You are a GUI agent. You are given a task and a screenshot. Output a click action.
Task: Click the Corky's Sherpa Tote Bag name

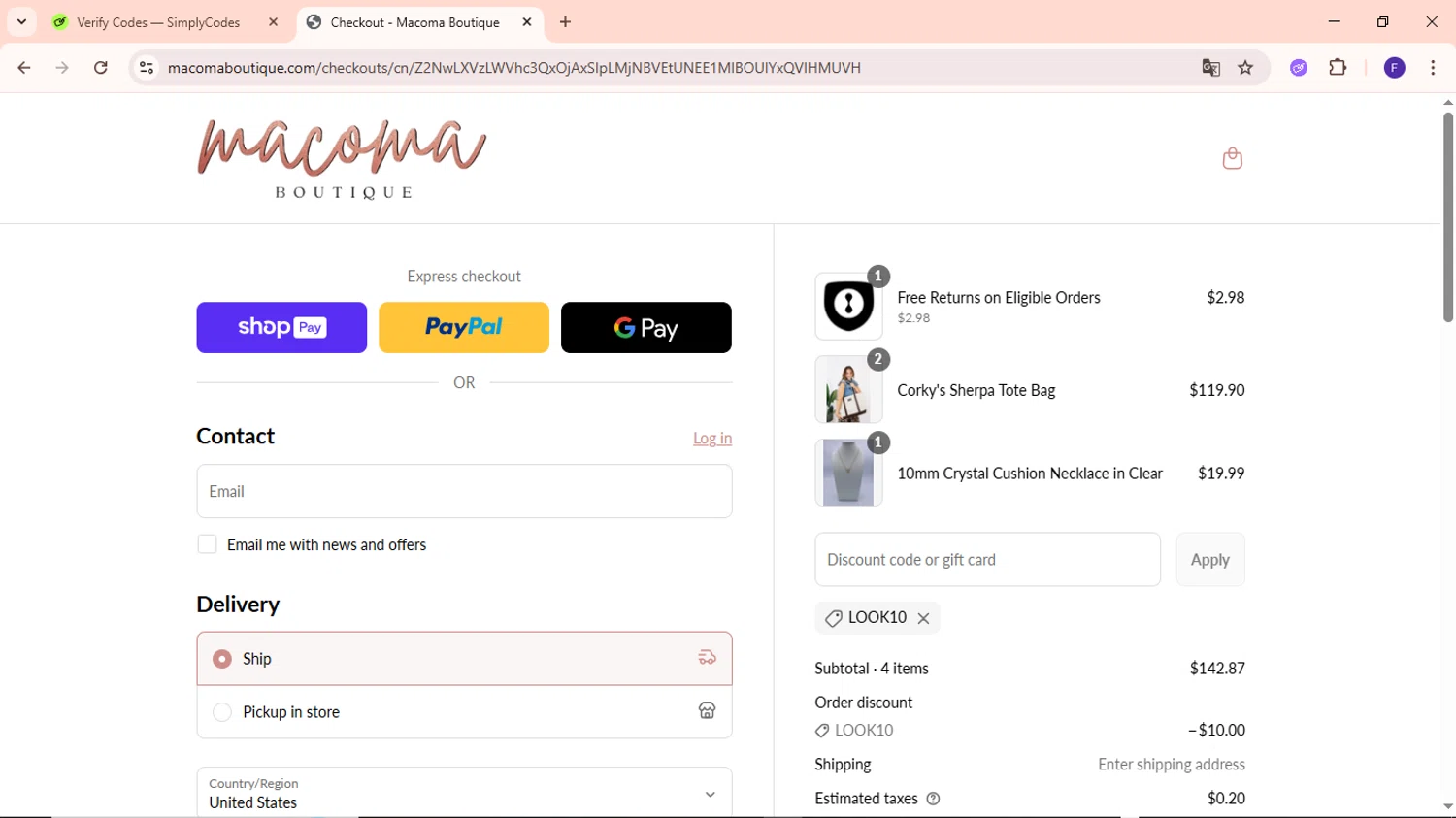pos(976,390)
